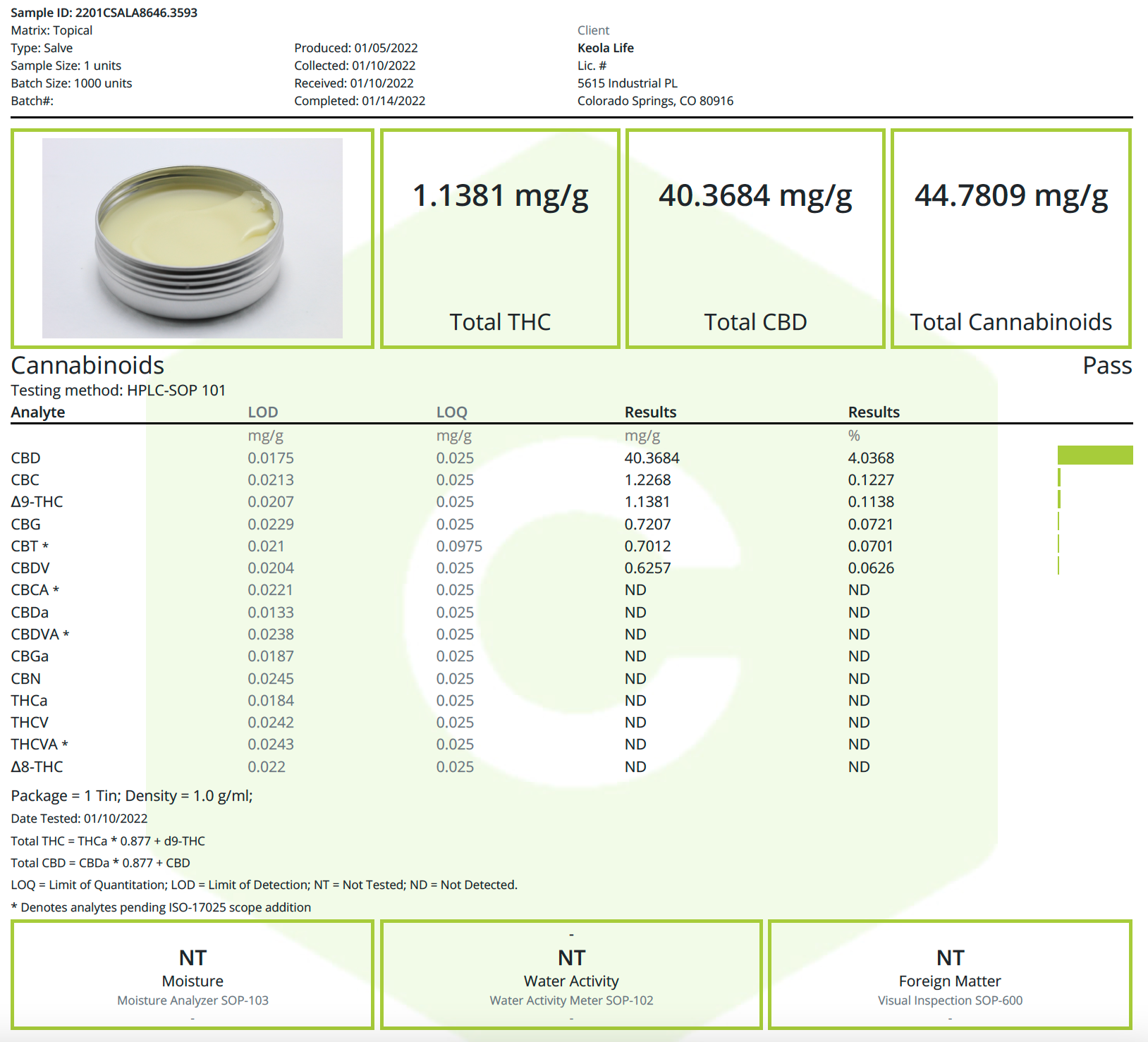Click the Total CBD formula line
Screen dimensions: 1148x1042
(100, 863)
